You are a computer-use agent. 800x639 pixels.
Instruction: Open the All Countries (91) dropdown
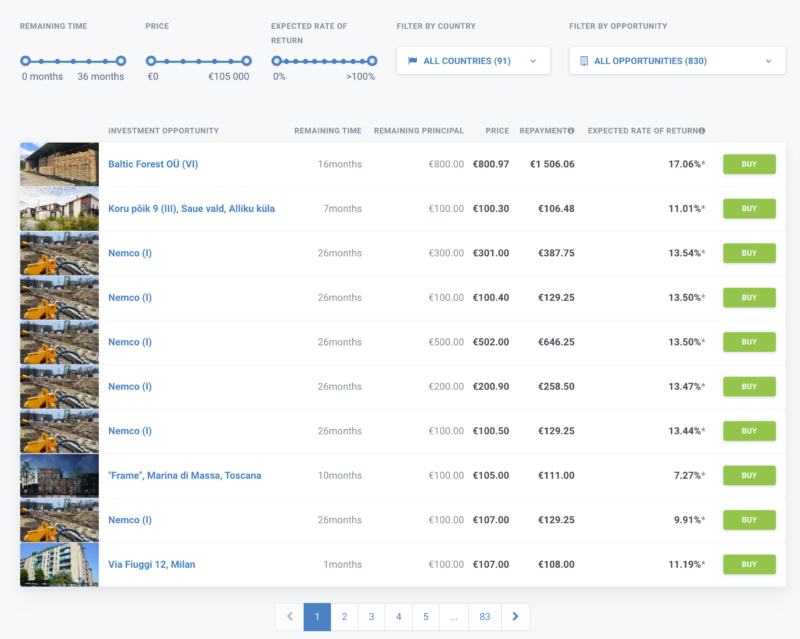click(473, 61)
